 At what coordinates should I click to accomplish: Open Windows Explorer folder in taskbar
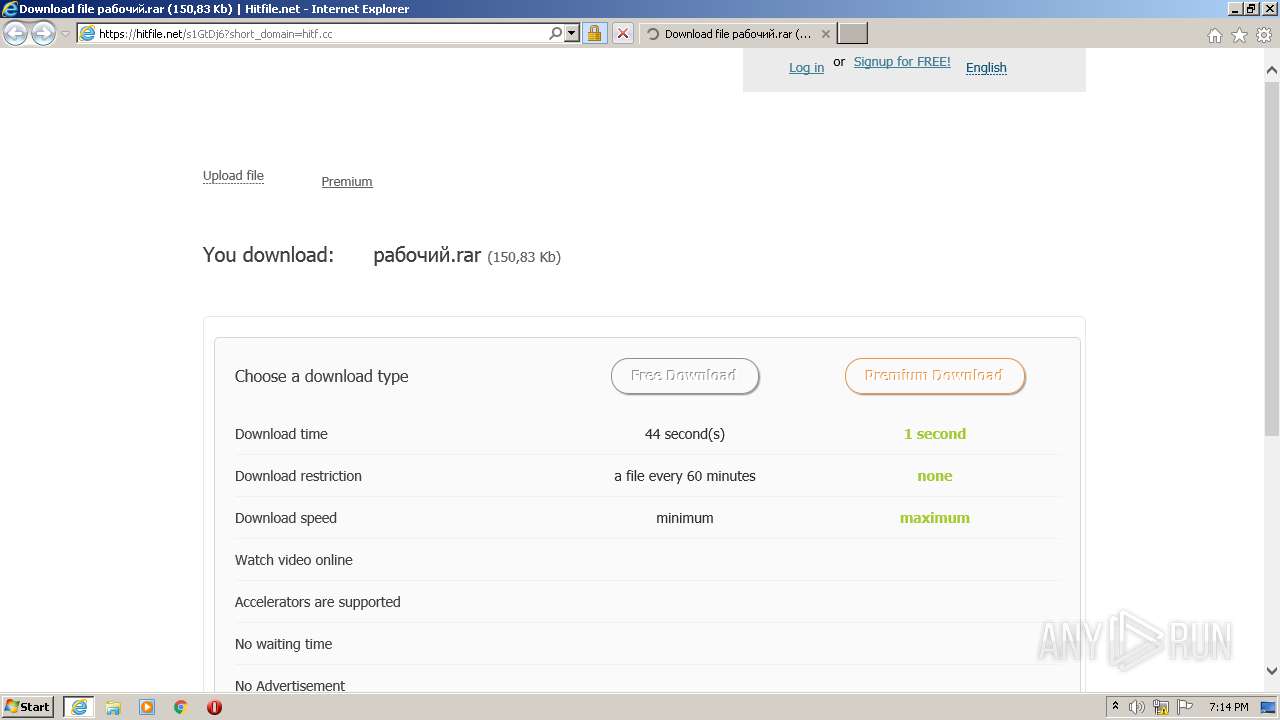click(113, 707)
